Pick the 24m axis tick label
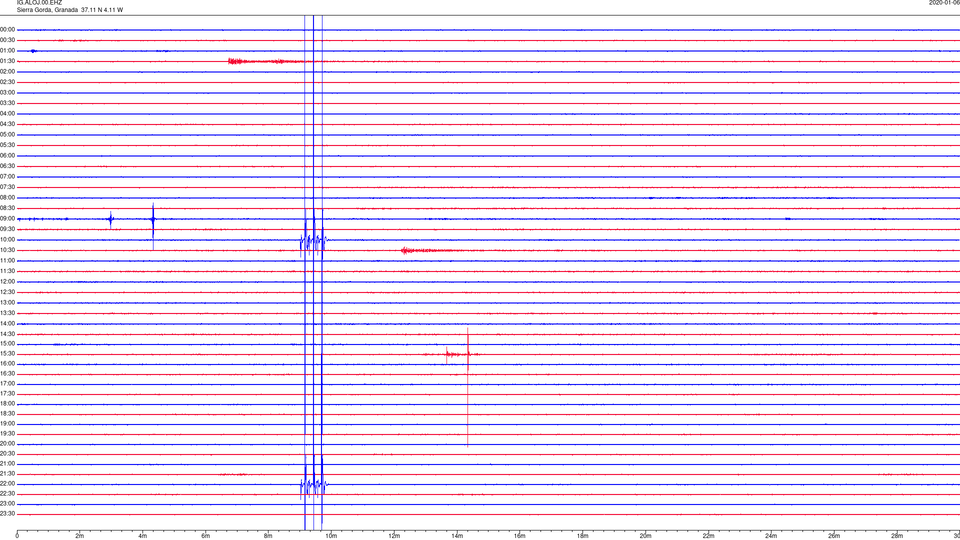 pyautogui.click(x=771, y=536)
